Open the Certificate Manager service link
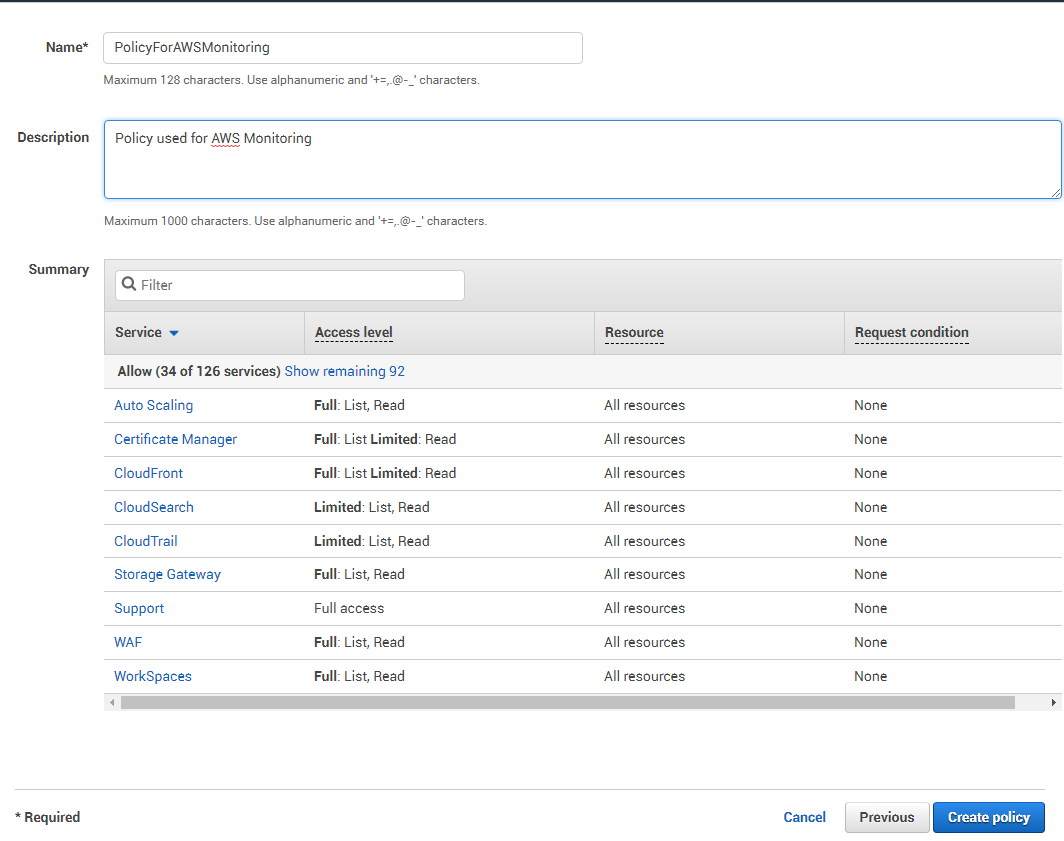This screenshot has width=1064, height=841. coord(176,439)
